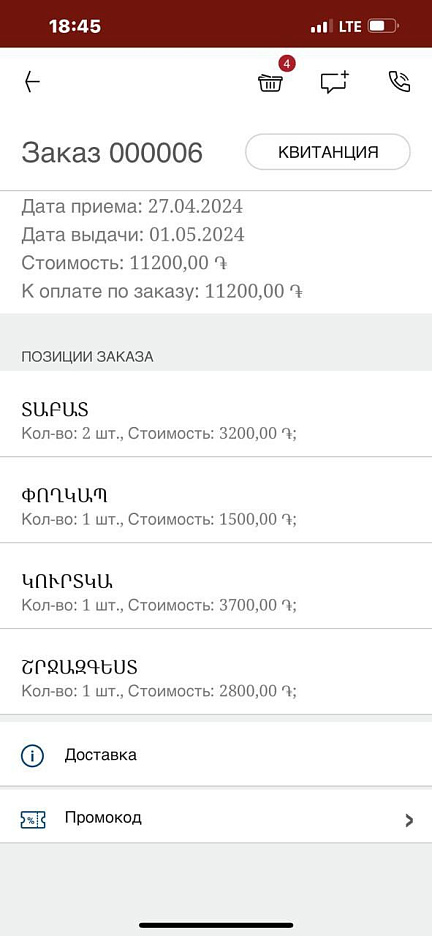Open the Доставка row
Image resolution: width=432 pixels, height=936 pixels.
pos(216,755)
